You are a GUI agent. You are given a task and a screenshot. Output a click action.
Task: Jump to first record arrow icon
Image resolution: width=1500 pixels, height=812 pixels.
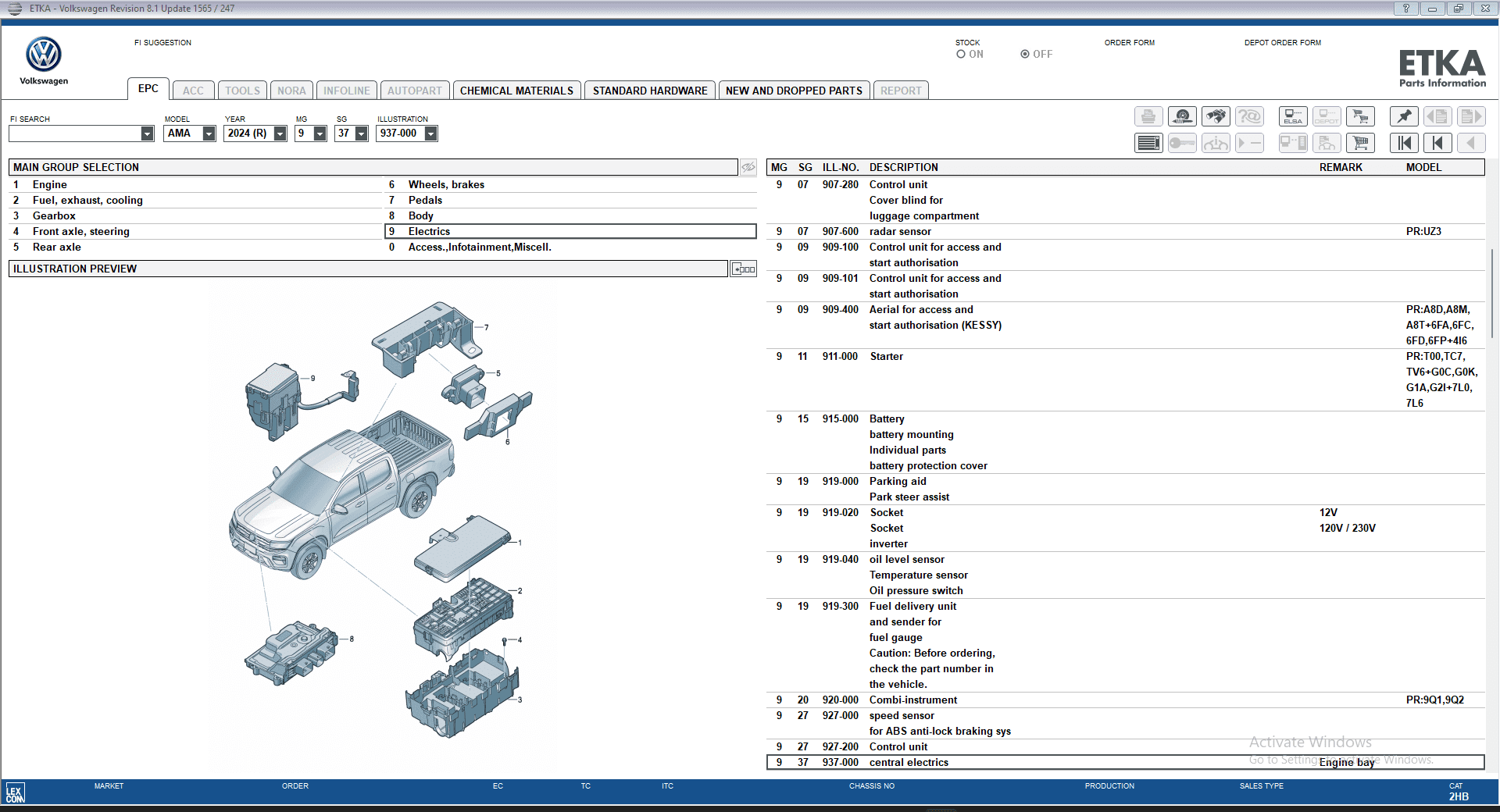tap(1404, 143)
